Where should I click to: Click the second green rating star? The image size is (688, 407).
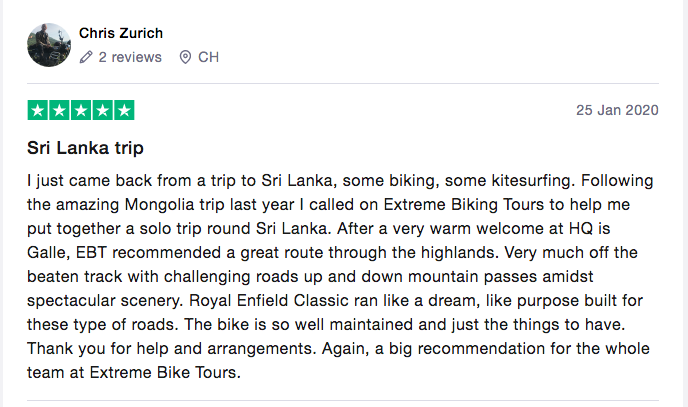point(59,110)
